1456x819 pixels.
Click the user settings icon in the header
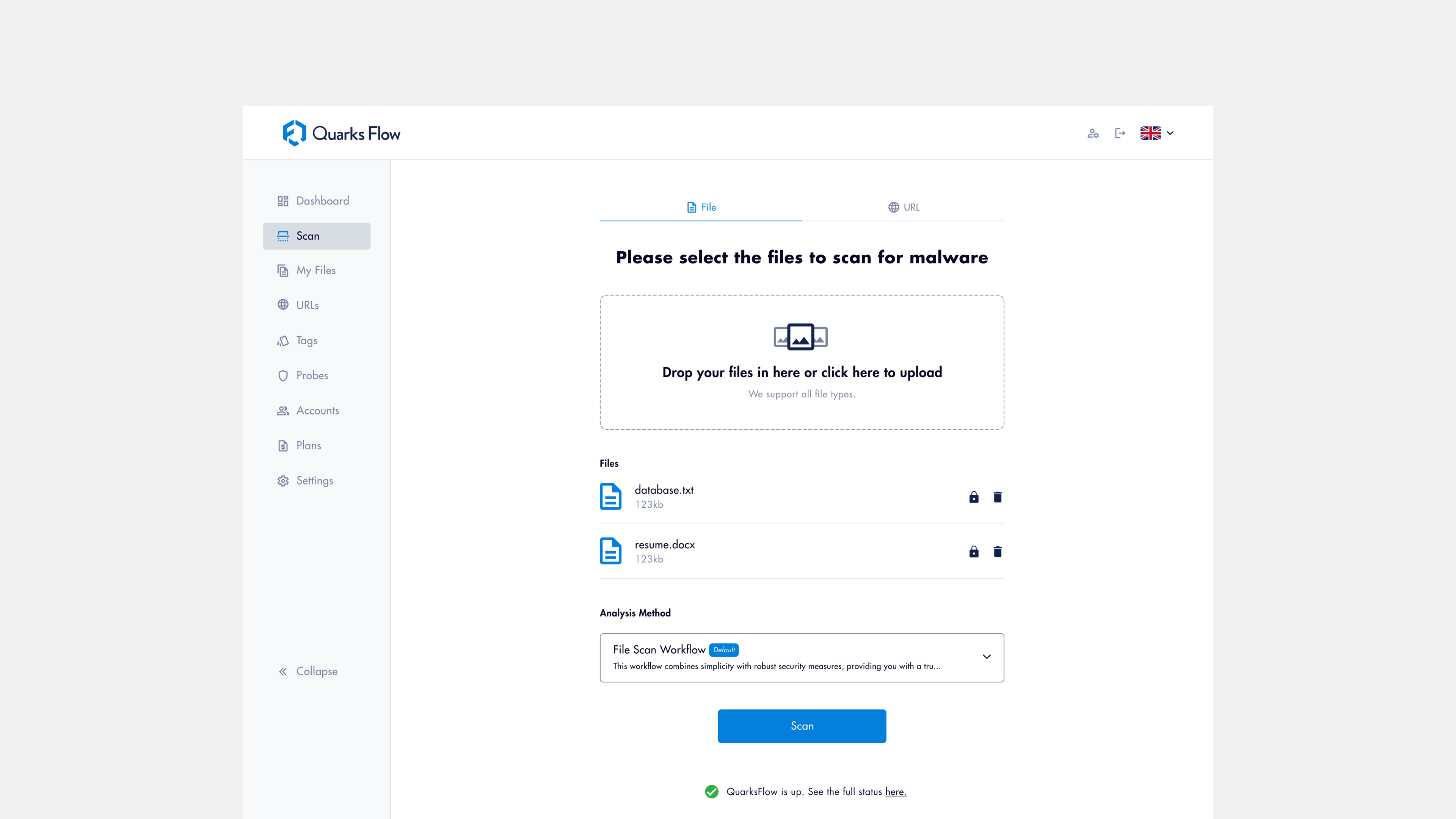1093,133
